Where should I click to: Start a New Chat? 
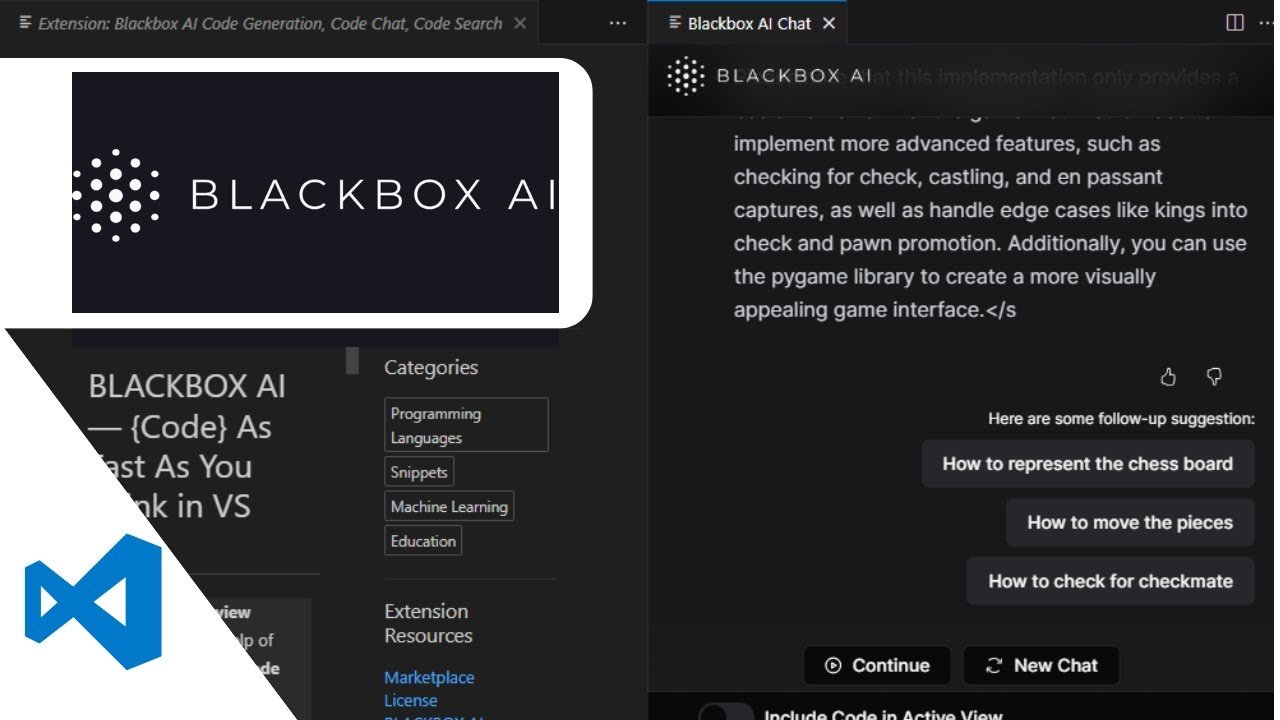click(1041, 665)
